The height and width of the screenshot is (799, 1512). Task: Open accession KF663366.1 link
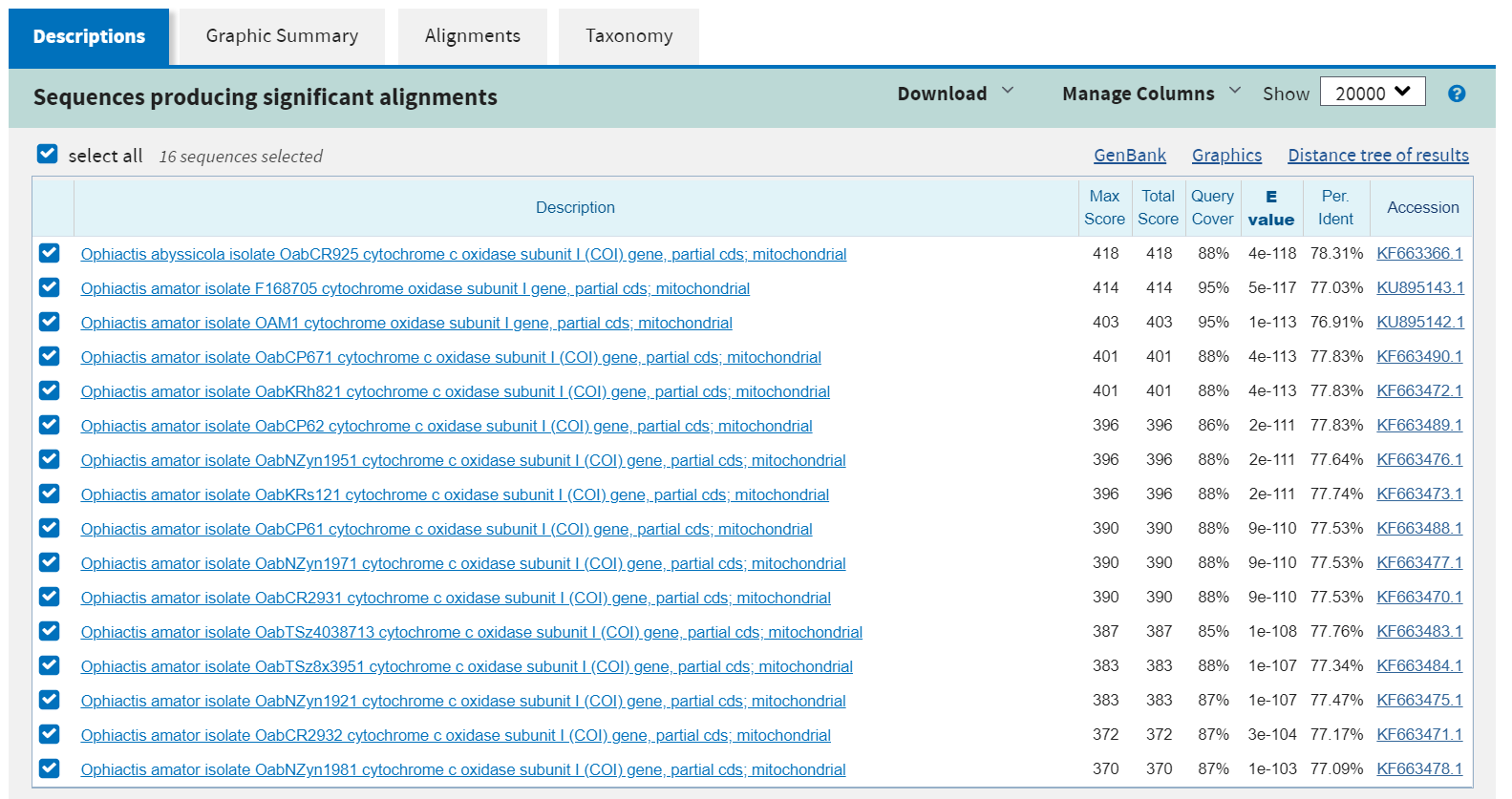pyautogui.click(x=1419, y=253)
